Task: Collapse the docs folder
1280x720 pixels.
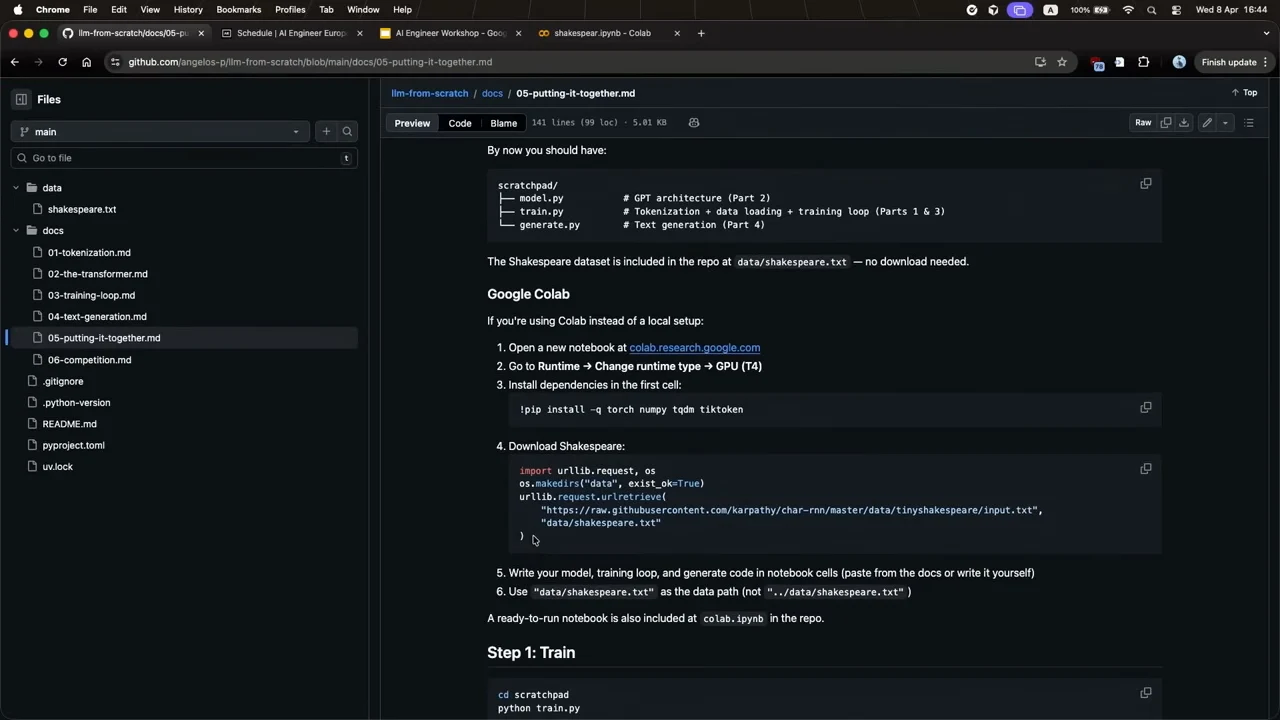Action: pos(16,231)
